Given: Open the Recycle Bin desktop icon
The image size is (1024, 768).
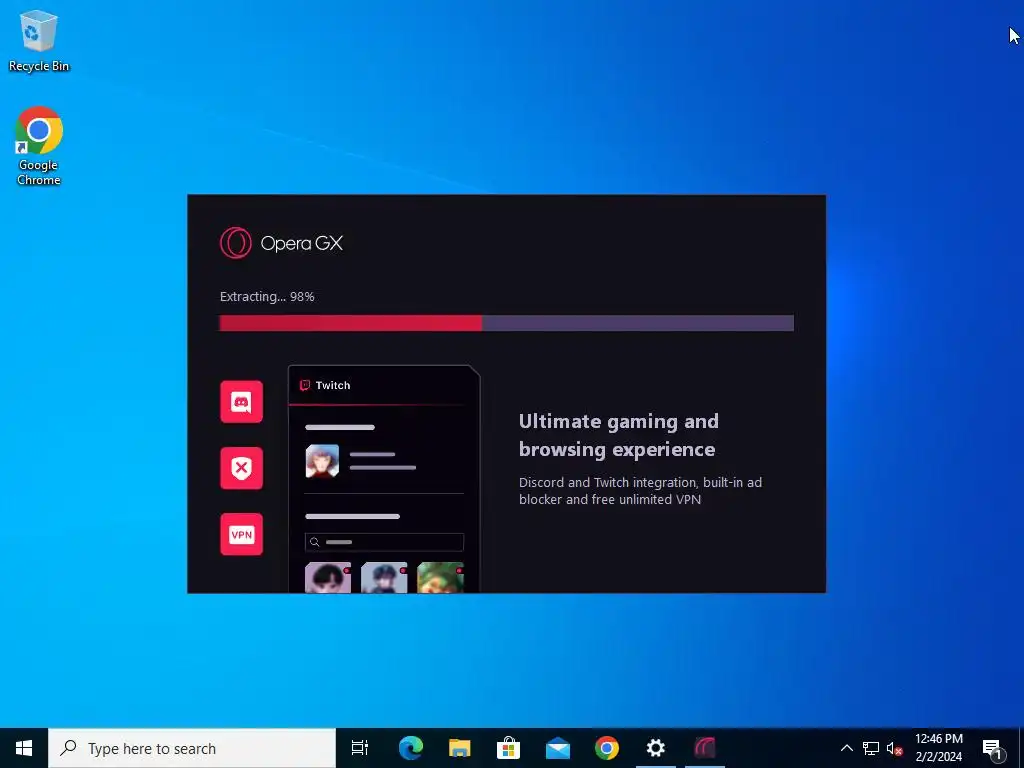Looking at the screenshot, I should (39, 40).
